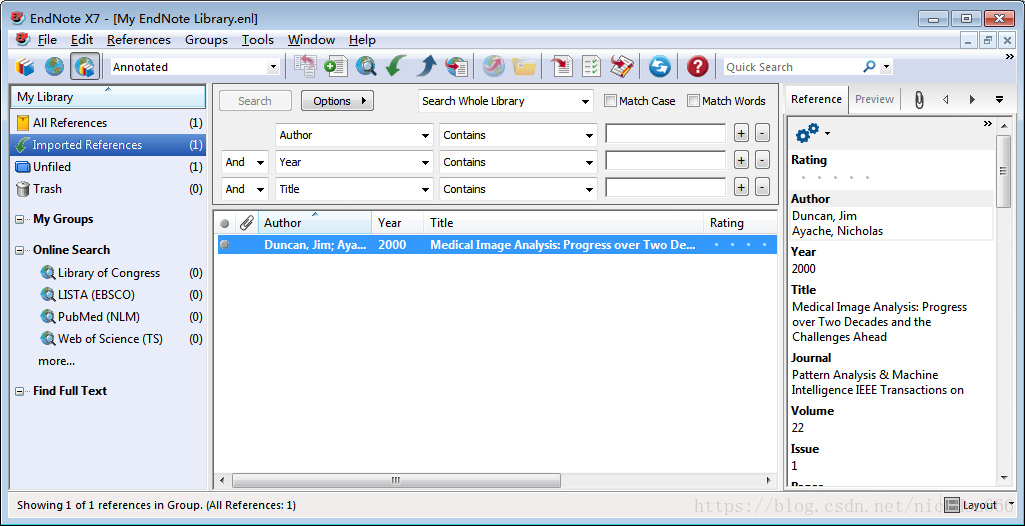This screenshot has width=1025, height=526.
Task: Open the References menu
Action: pos(139,40)
